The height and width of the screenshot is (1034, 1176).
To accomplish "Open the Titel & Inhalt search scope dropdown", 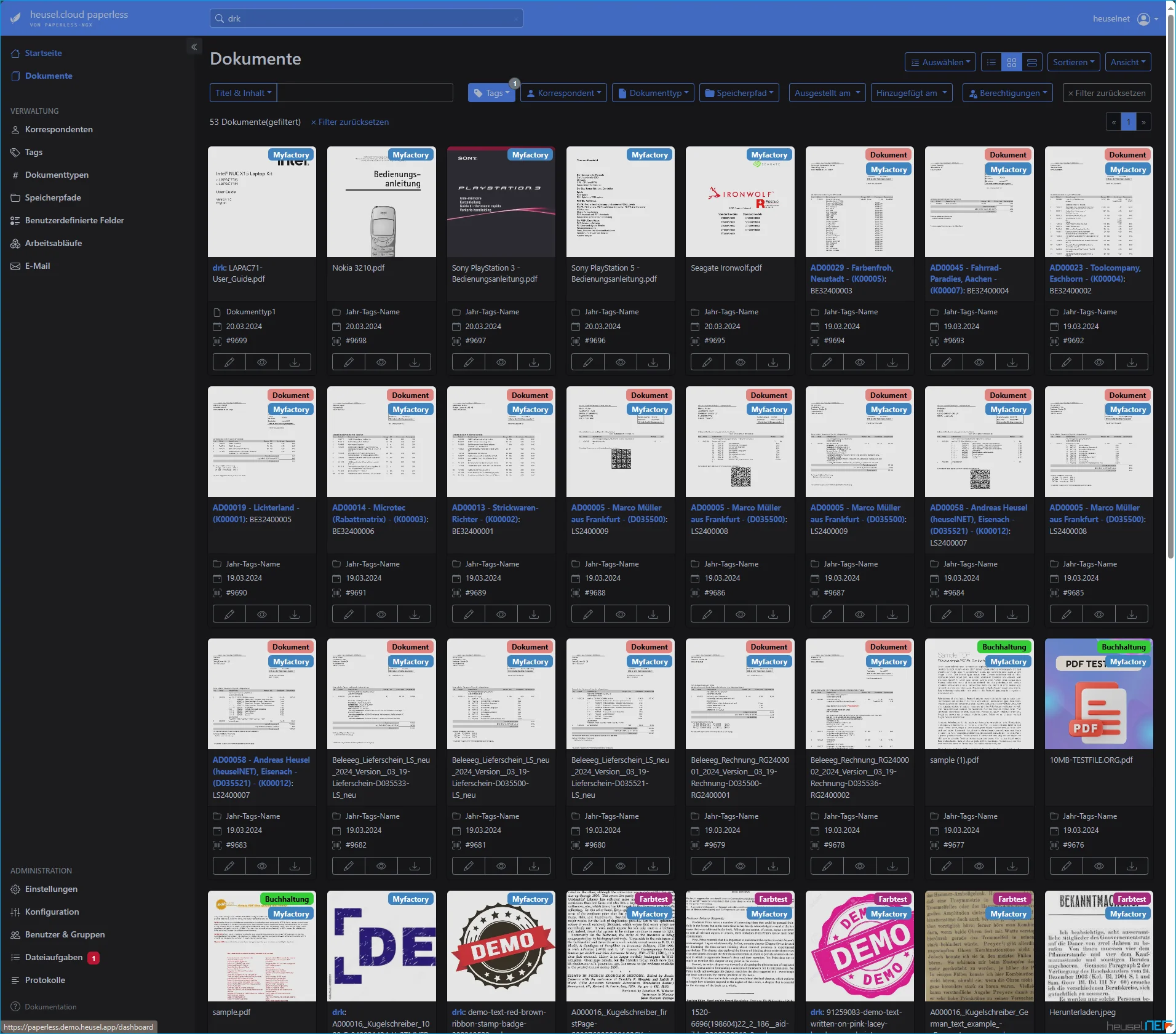I will coord(243,93).
